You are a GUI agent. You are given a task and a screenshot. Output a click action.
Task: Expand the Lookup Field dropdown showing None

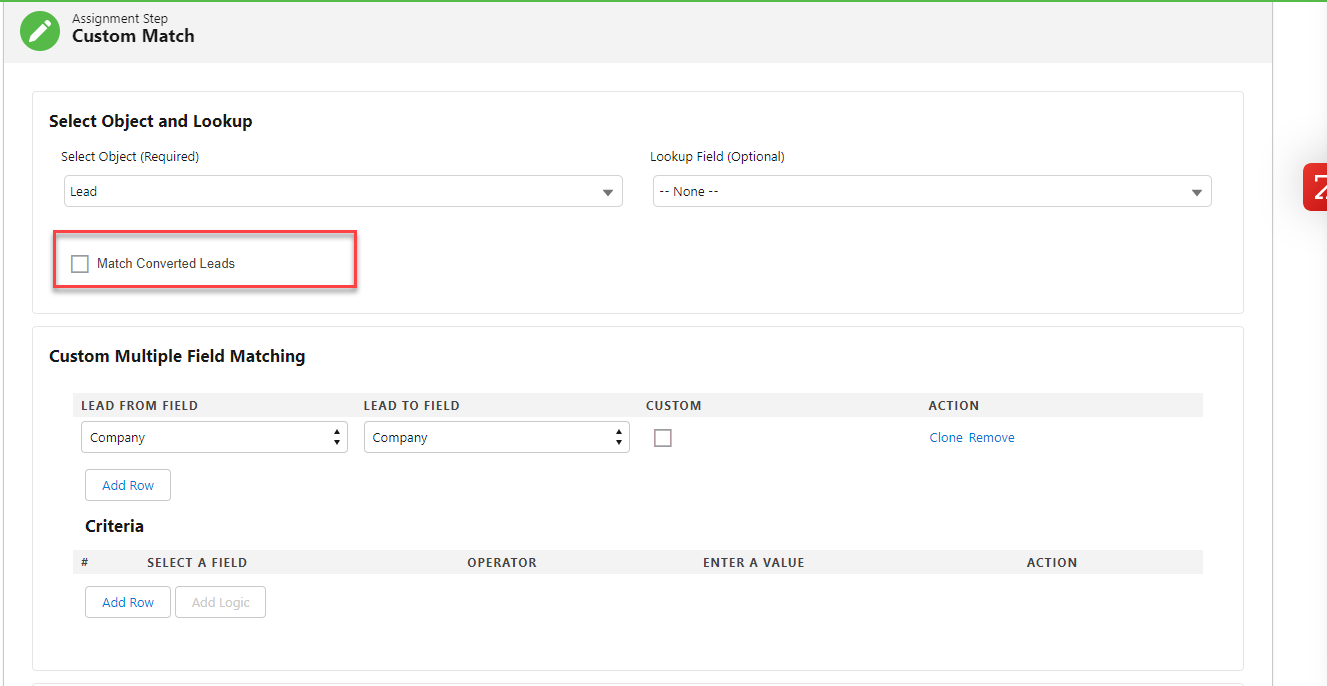click(931, 192)
